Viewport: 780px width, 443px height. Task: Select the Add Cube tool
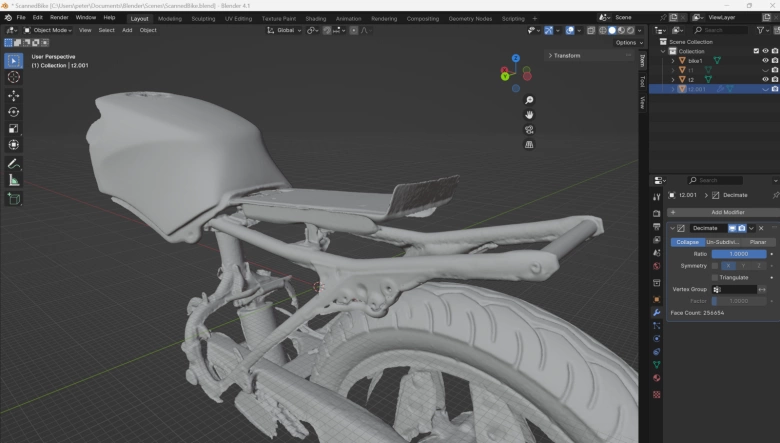14,199
